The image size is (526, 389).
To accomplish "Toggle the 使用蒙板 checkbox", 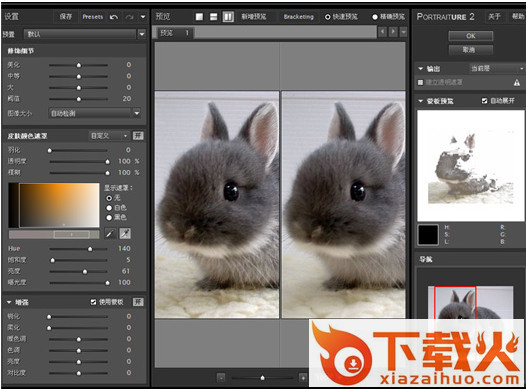I will click(93, 302).
